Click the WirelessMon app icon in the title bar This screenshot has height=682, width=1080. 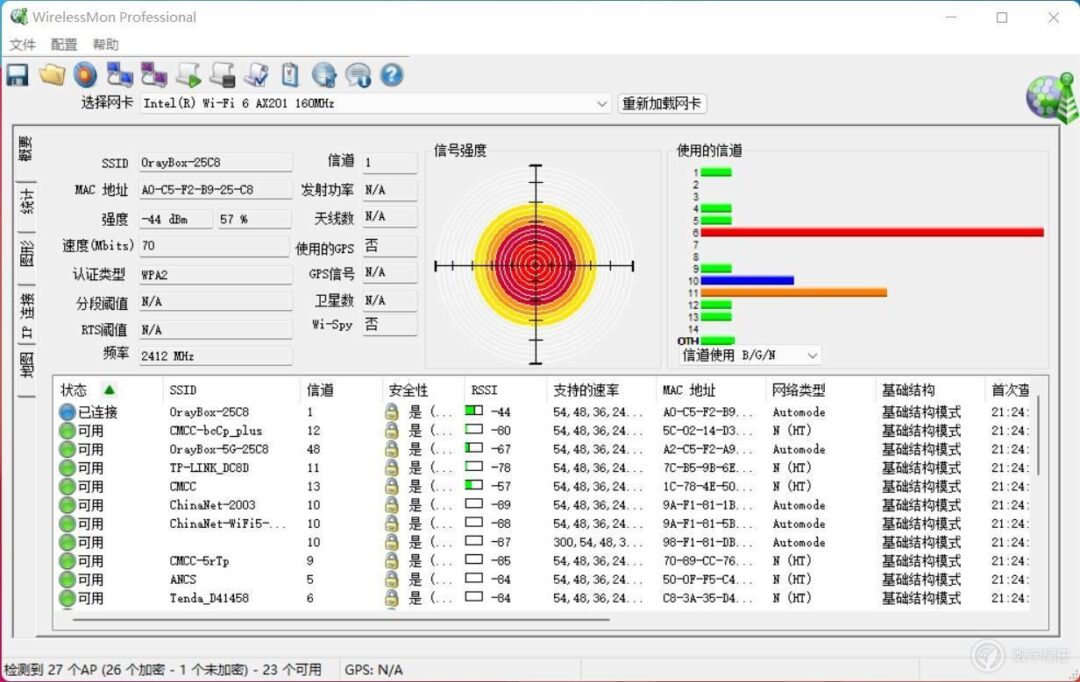pos(19,17)
